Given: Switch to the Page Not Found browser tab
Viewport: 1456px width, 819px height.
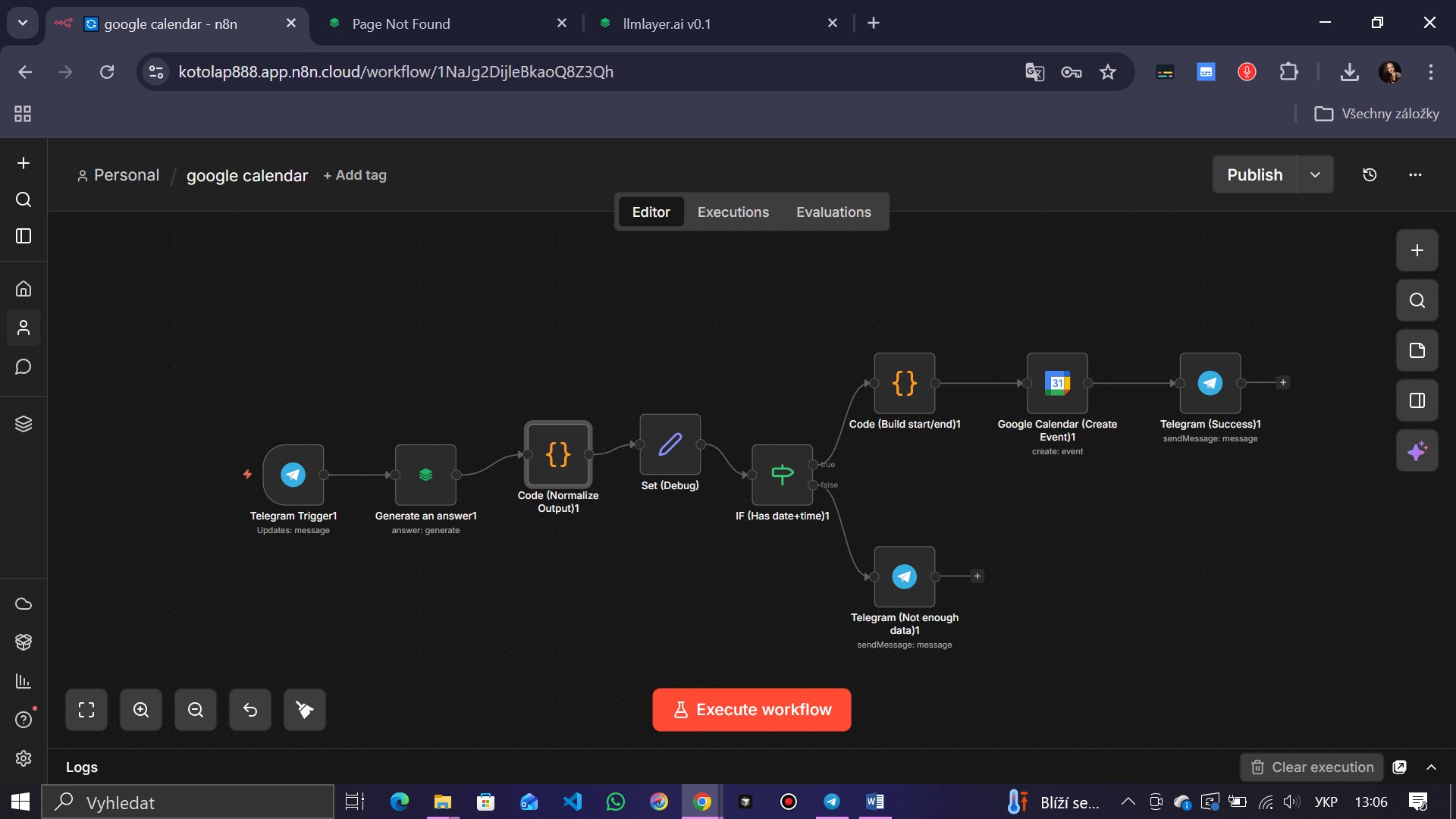Looking at the screenshot, I should tap(446, 24).
